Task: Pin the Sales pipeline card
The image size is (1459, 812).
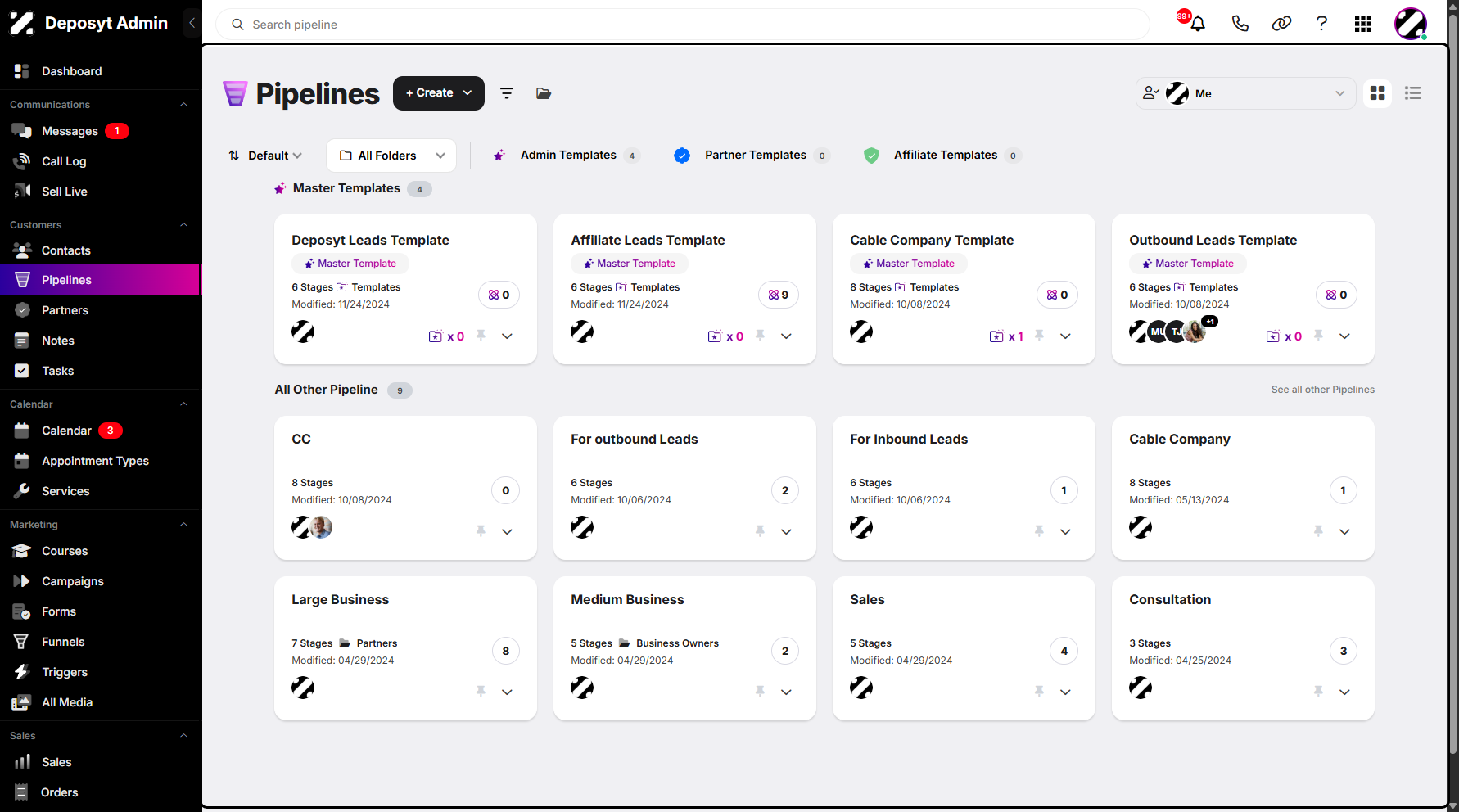Action: coord(1039,692)
